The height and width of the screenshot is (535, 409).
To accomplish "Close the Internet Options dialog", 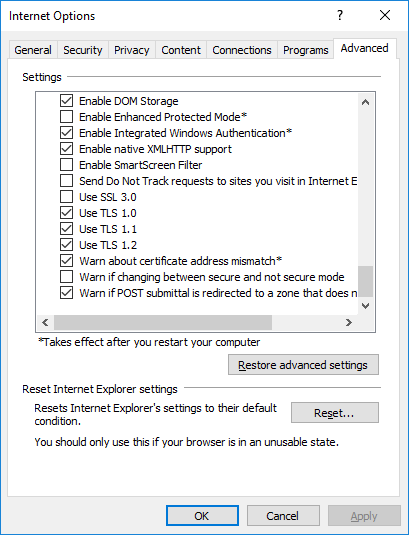I will [385, 15].
